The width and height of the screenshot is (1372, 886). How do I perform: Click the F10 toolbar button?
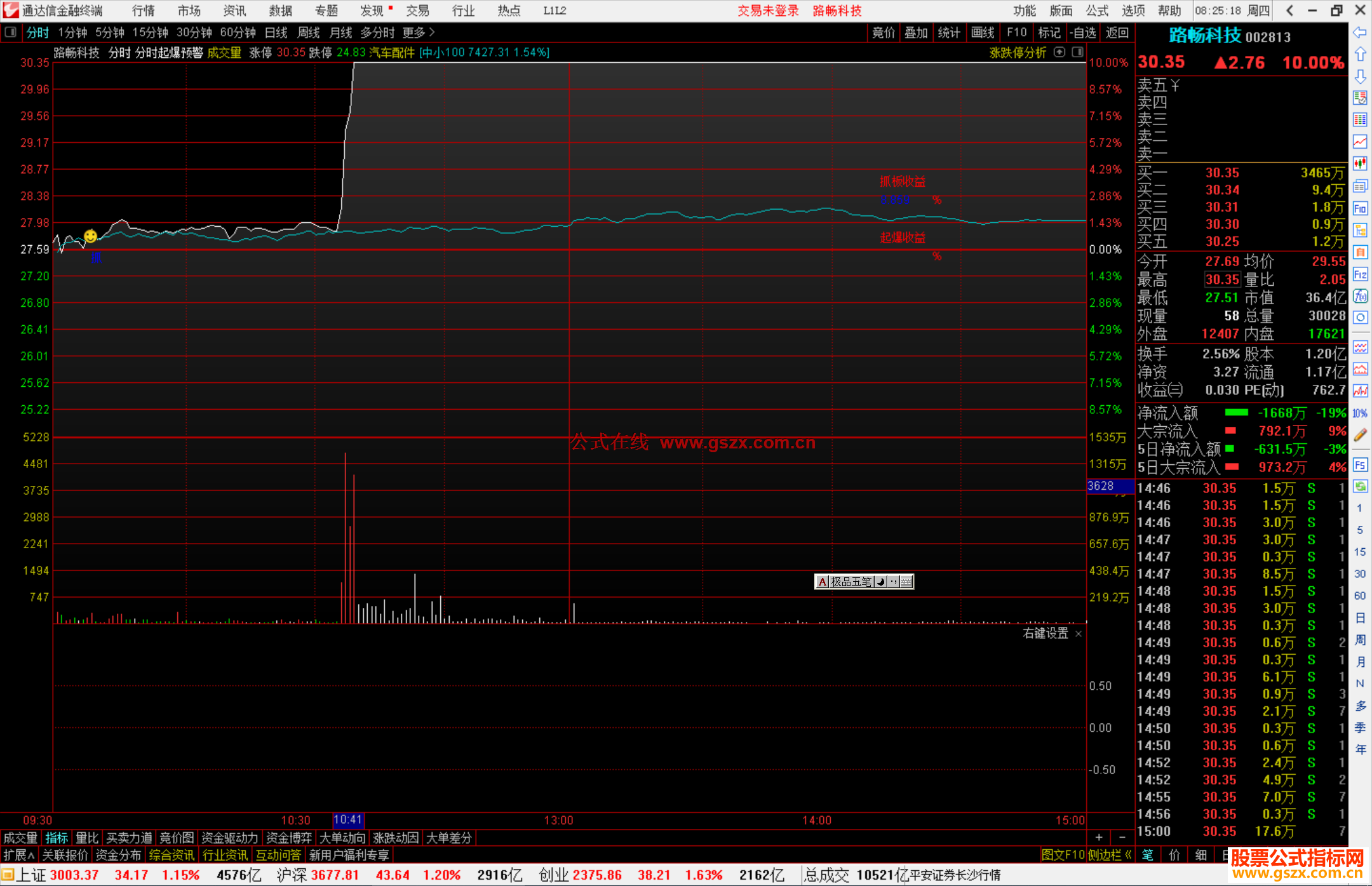click(x=1016, y=32)
